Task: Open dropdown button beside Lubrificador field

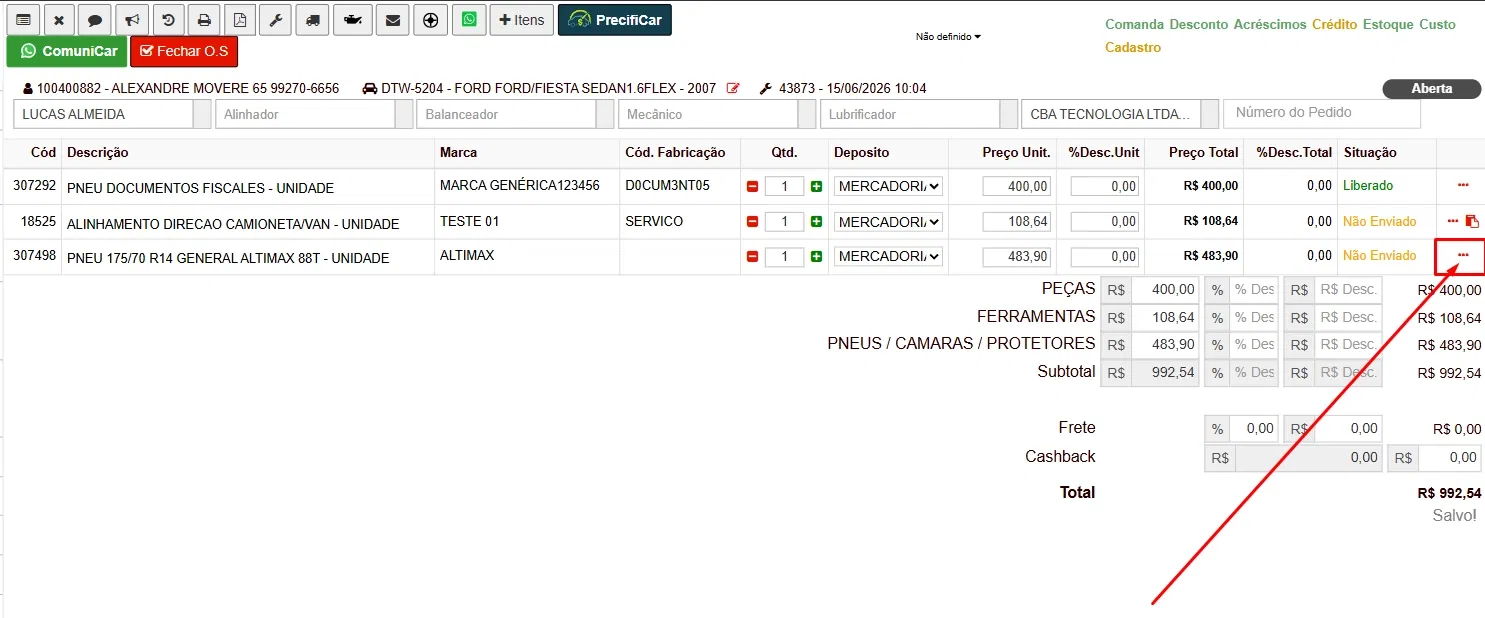Action: tap(1010, 114)
